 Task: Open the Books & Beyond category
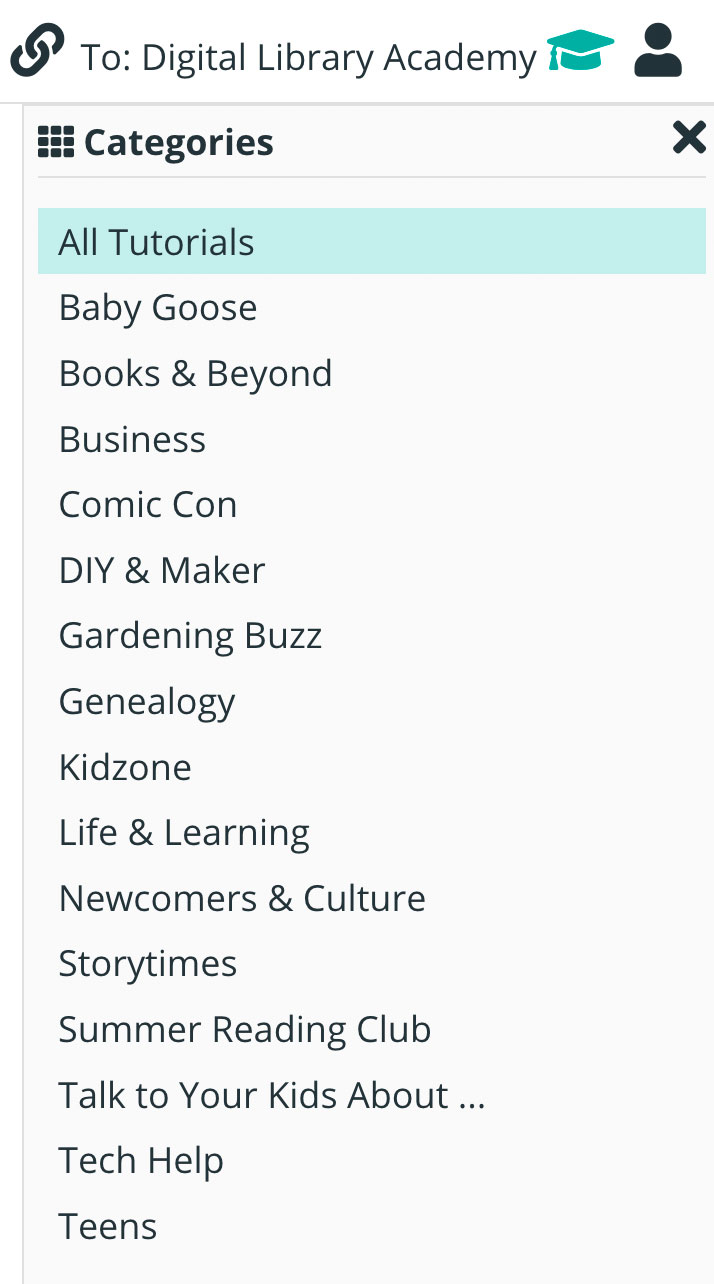coord(195,373)
